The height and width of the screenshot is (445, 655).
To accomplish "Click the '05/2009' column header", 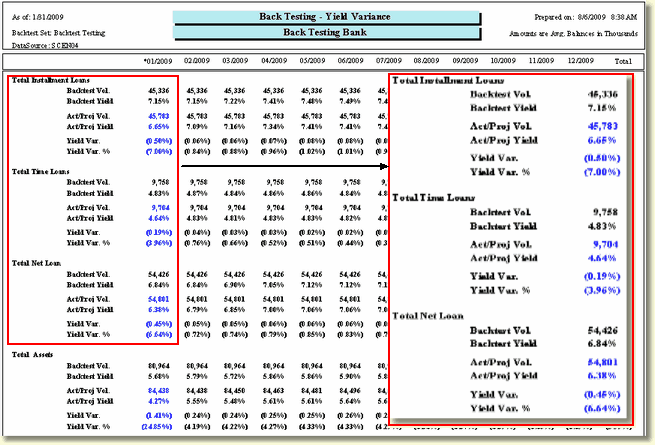I will click(312, 61).
